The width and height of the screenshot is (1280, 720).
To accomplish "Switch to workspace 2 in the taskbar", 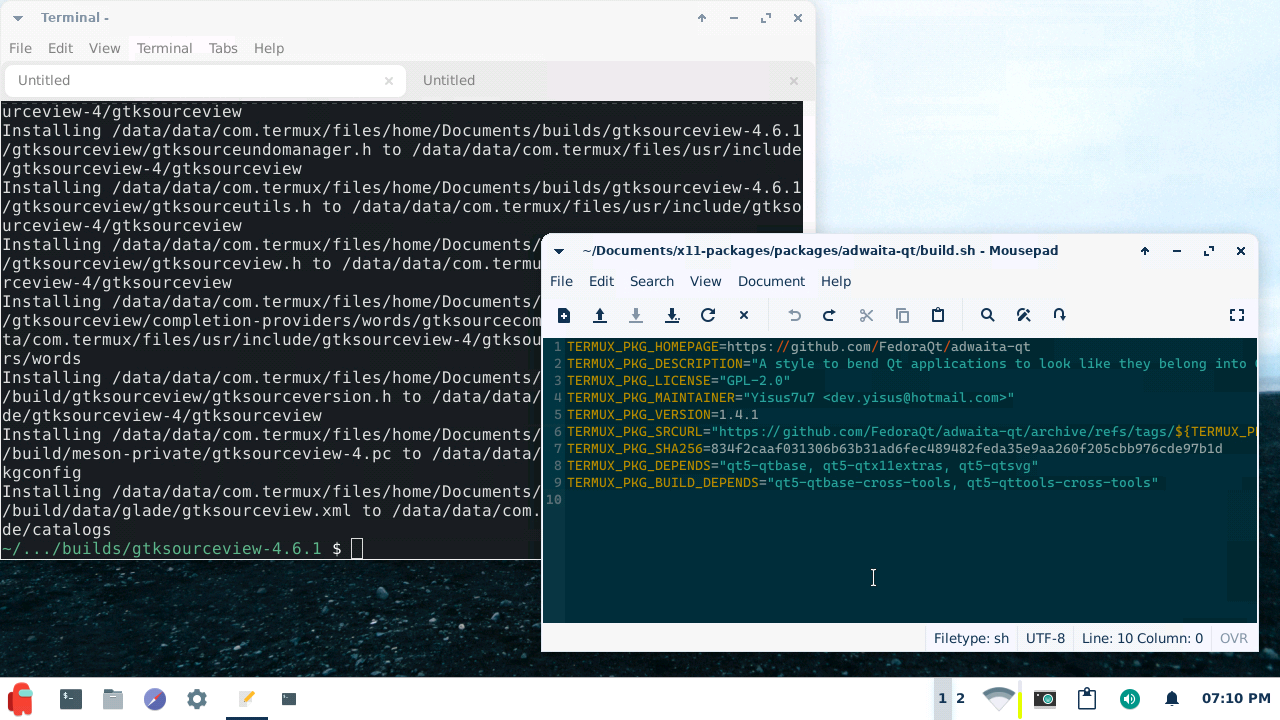I will 958,699.
